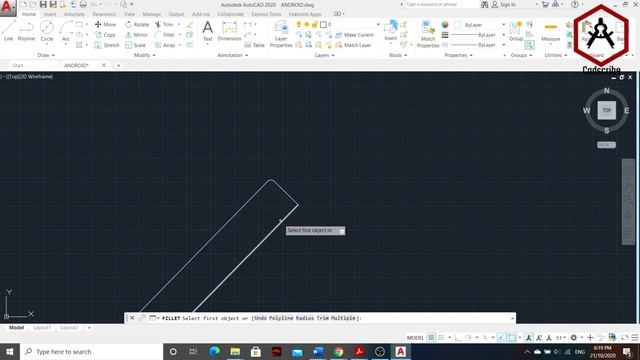The width and height of the screenshot is (640, 360).
Task: Select the Circle tool
Action: (47, 31)
